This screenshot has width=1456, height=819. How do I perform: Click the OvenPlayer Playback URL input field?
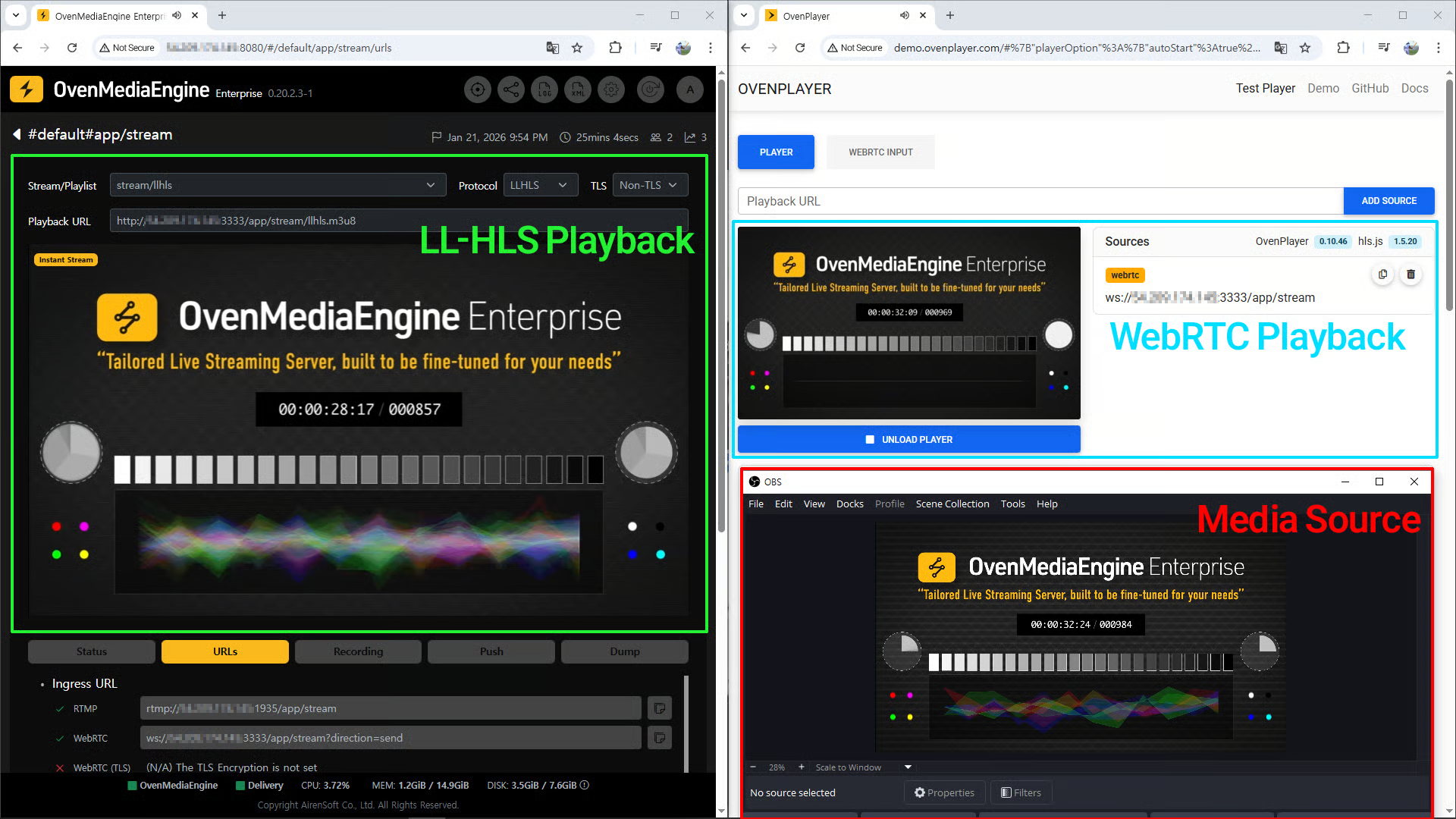[x=1039, y=201]
